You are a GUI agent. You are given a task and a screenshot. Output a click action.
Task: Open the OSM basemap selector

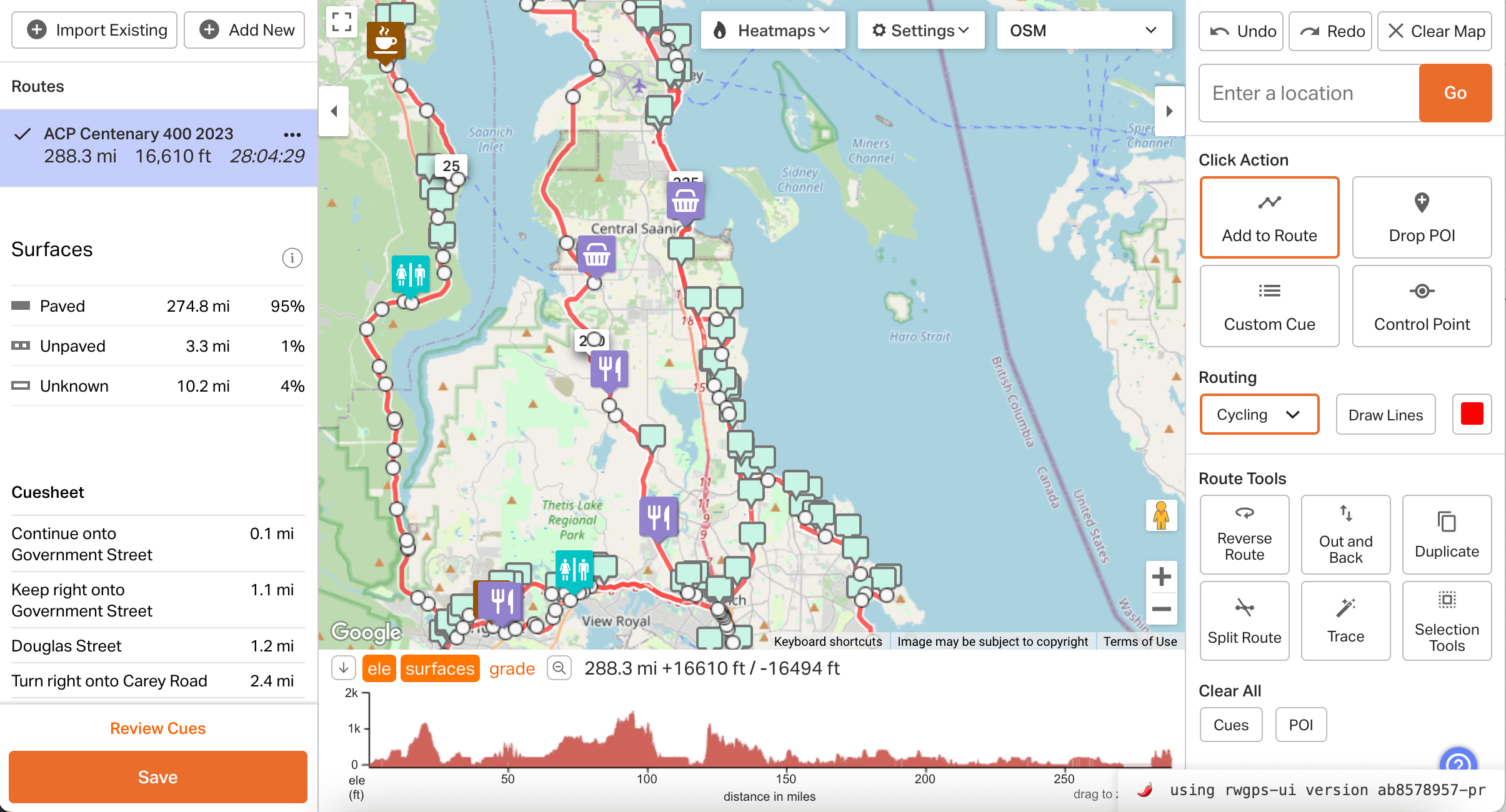pos(1083,30)
